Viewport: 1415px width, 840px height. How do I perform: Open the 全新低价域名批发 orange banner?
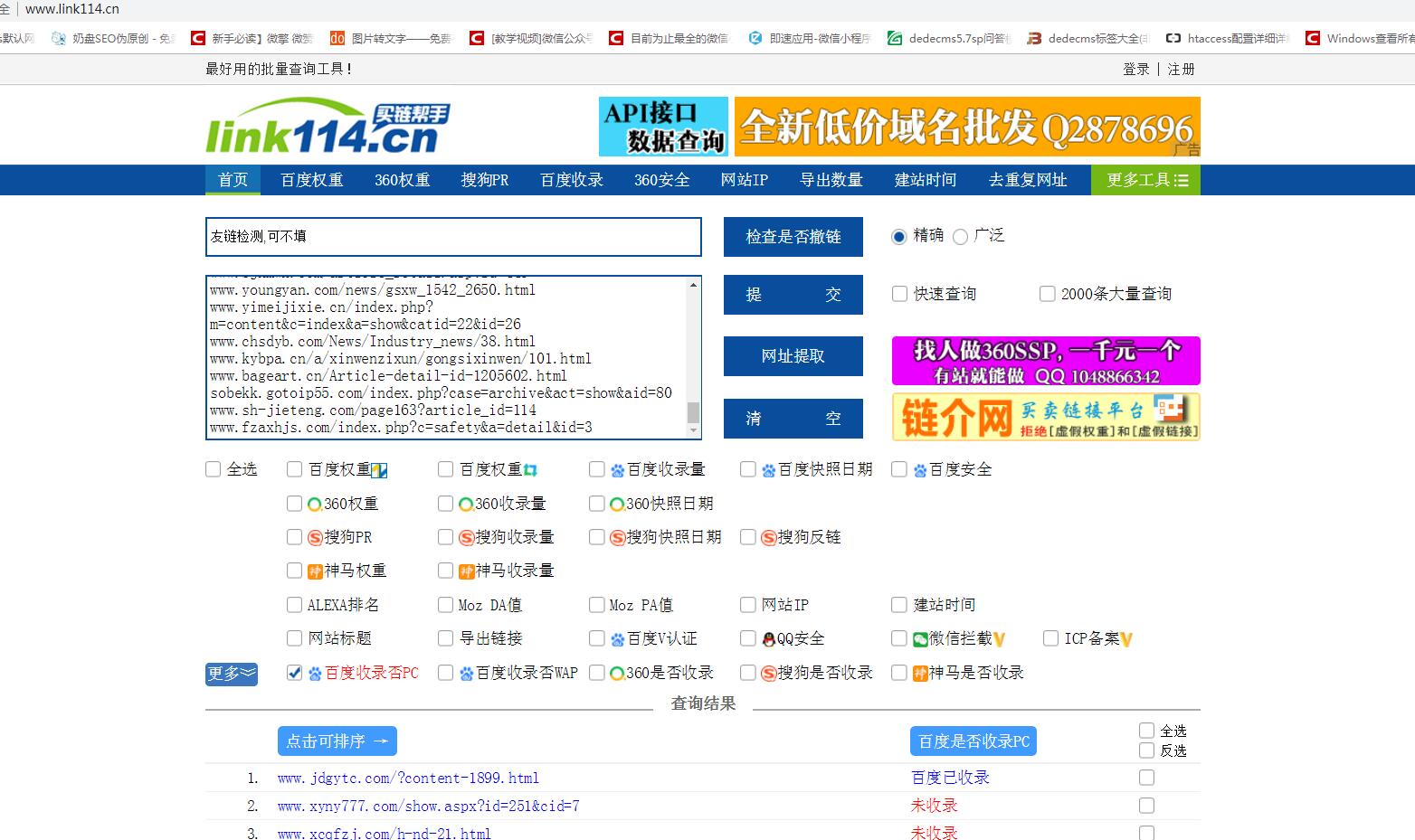click(967, 127)
